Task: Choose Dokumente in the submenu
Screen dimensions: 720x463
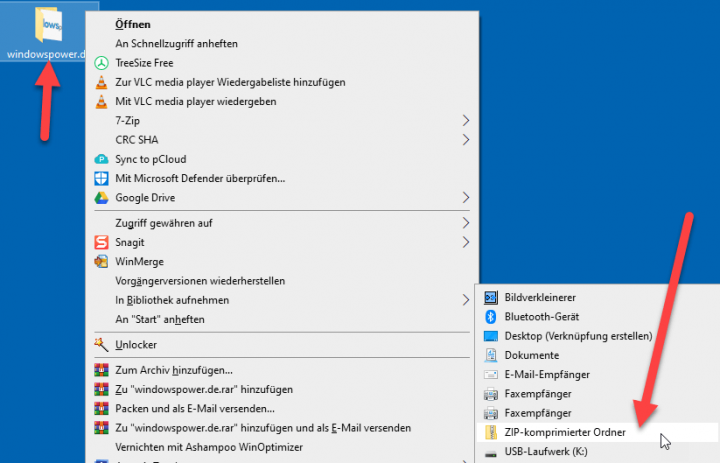Action: [598, 356]
